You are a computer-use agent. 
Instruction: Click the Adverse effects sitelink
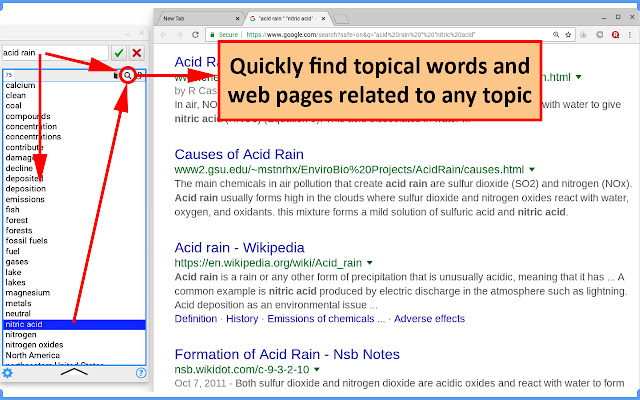(429, 319)
